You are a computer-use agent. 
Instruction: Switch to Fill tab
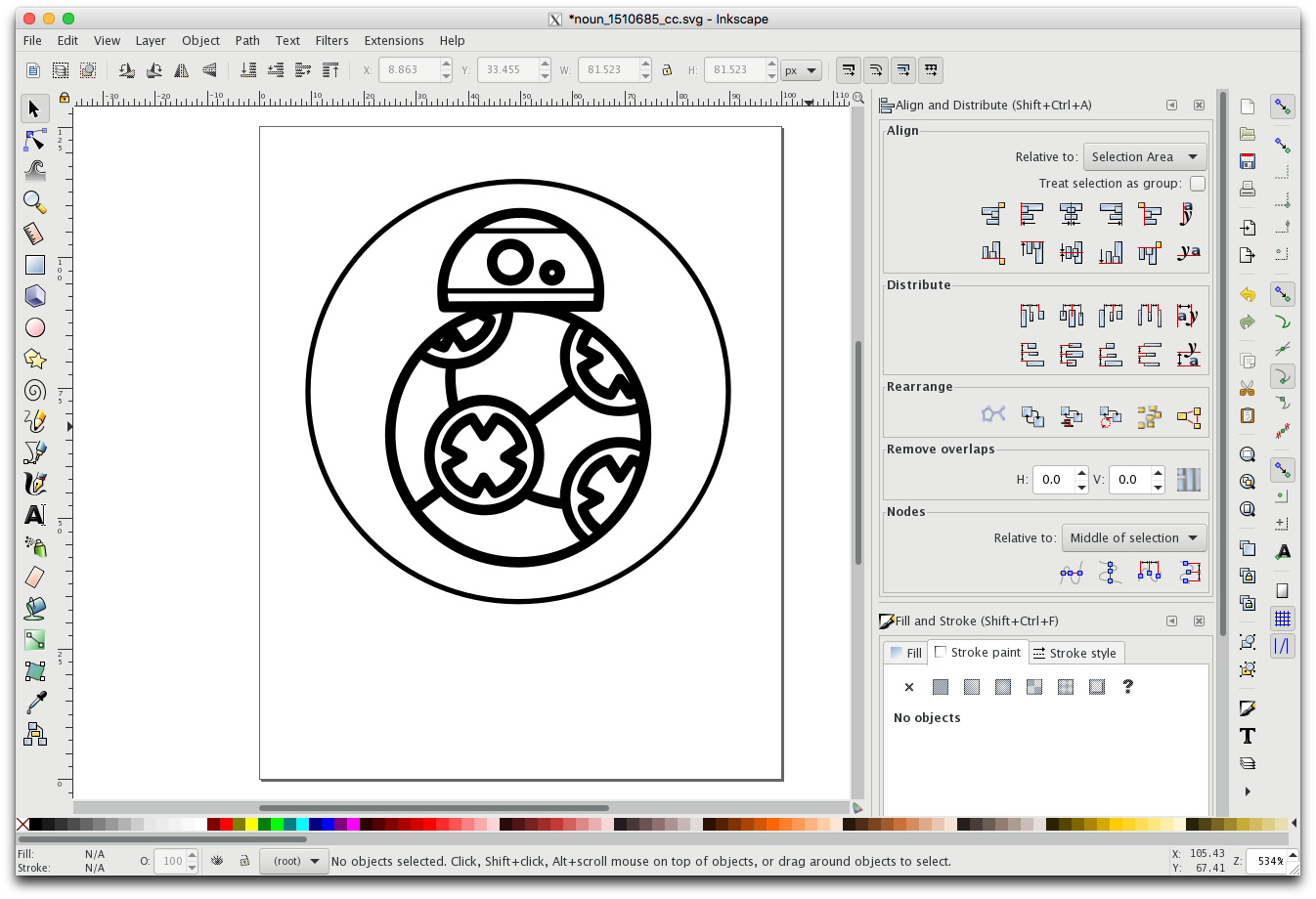point(906,653)
